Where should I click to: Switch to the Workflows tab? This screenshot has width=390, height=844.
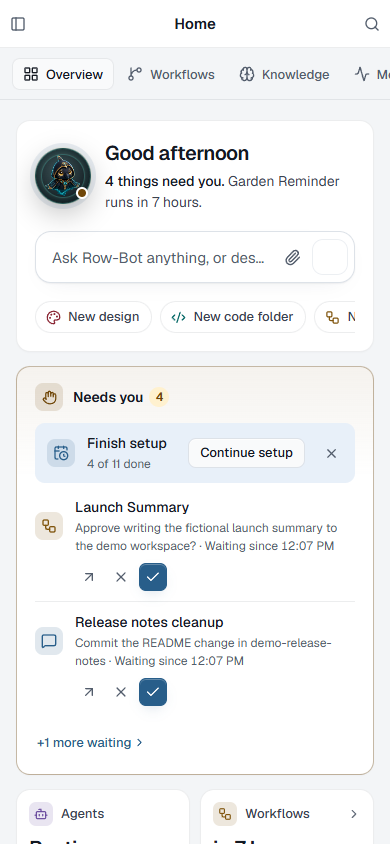point(171,74)
